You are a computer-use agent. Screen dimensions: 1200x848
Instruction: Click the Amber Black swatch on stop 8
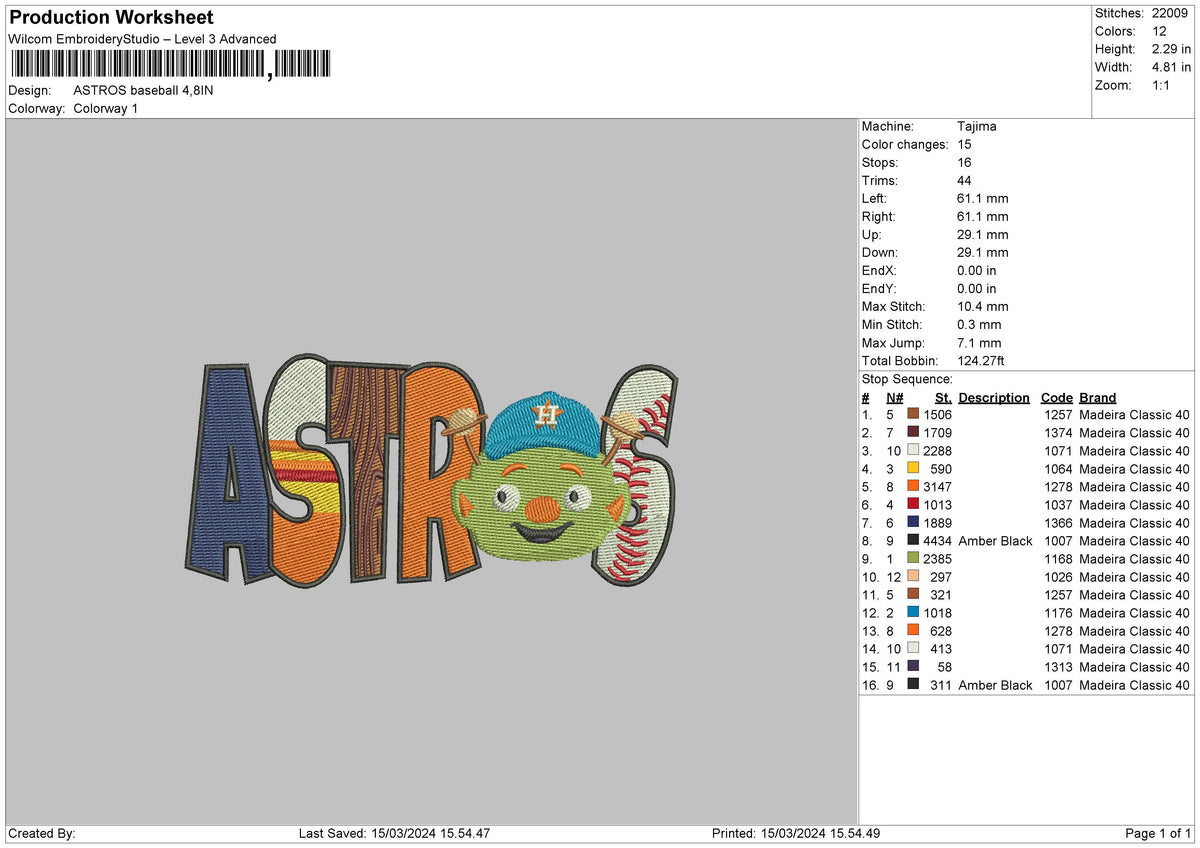click(912, 541)
